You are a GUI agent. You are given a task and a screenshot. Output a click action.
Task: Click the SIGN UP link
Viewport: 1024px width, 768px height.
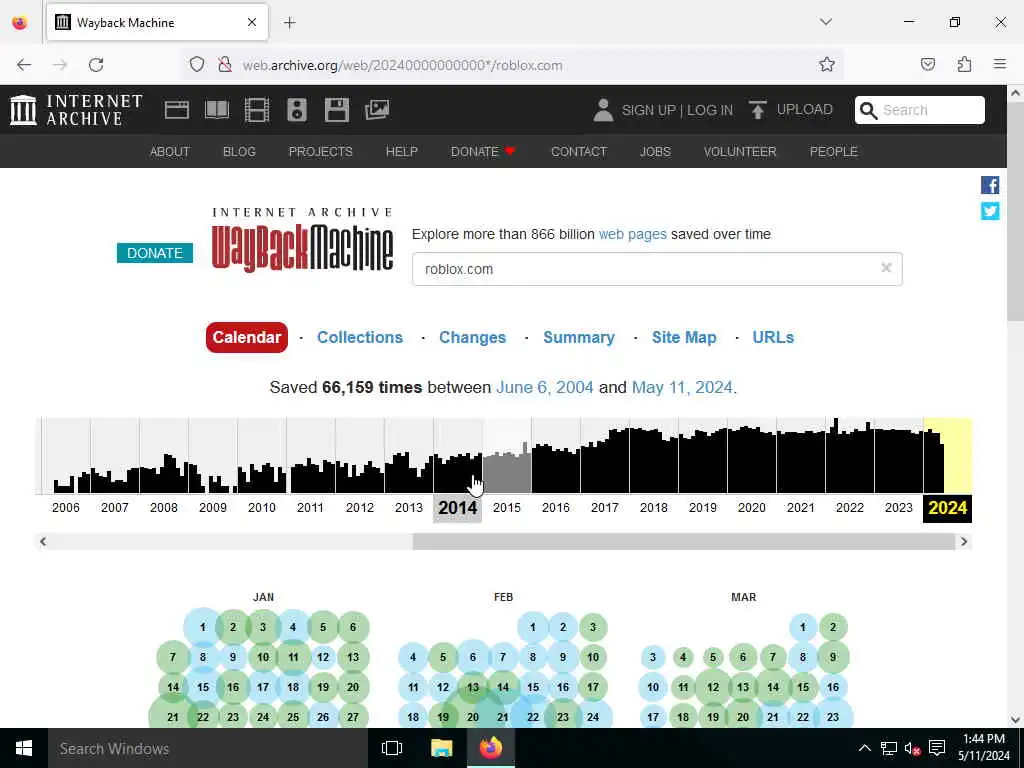point(648,110)
